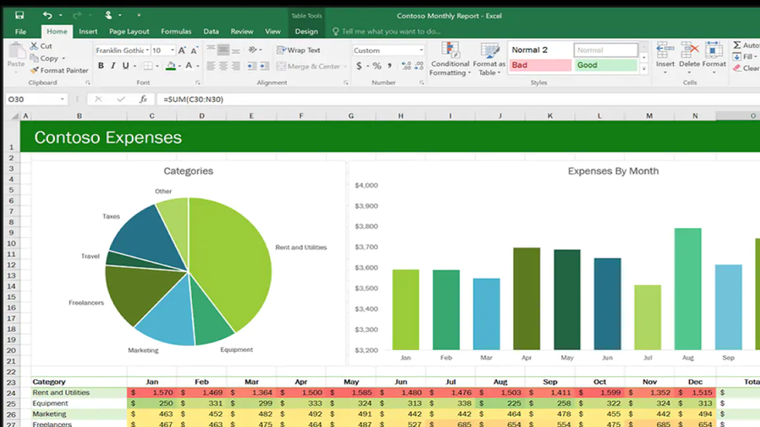
Task: Switch to the Page Layout tab
Action: (129, 32)
